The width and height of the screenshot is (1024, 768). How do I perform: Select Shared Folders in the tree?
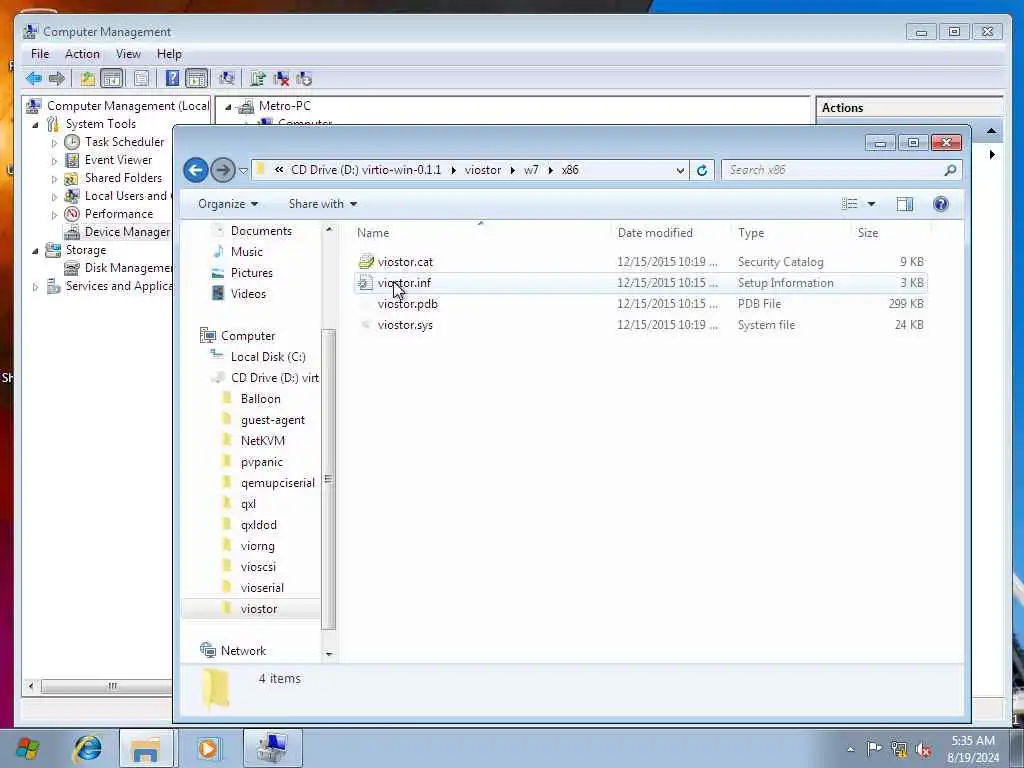point(123,178)
